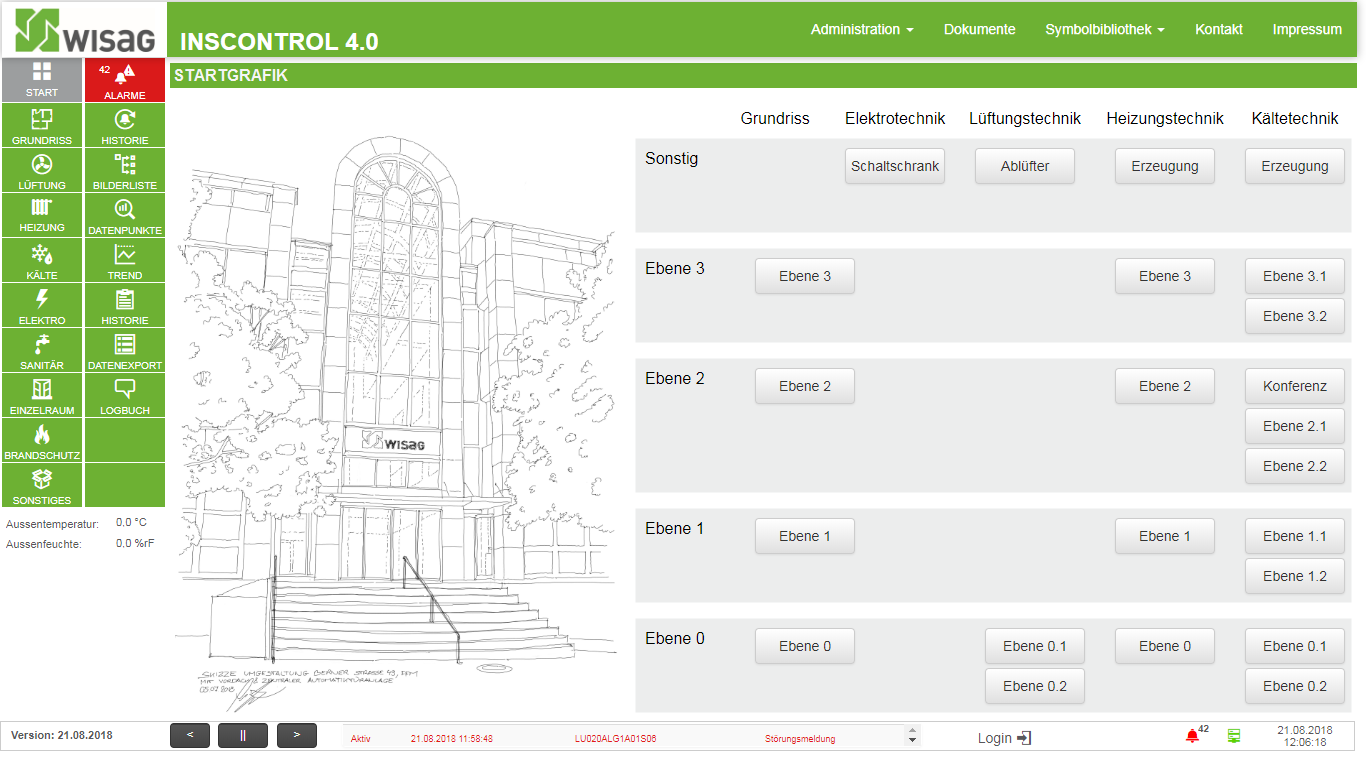Open Kältetechnik Erzeugung button
This screenshot has width=1366, height=768.
pos(1295,166)
